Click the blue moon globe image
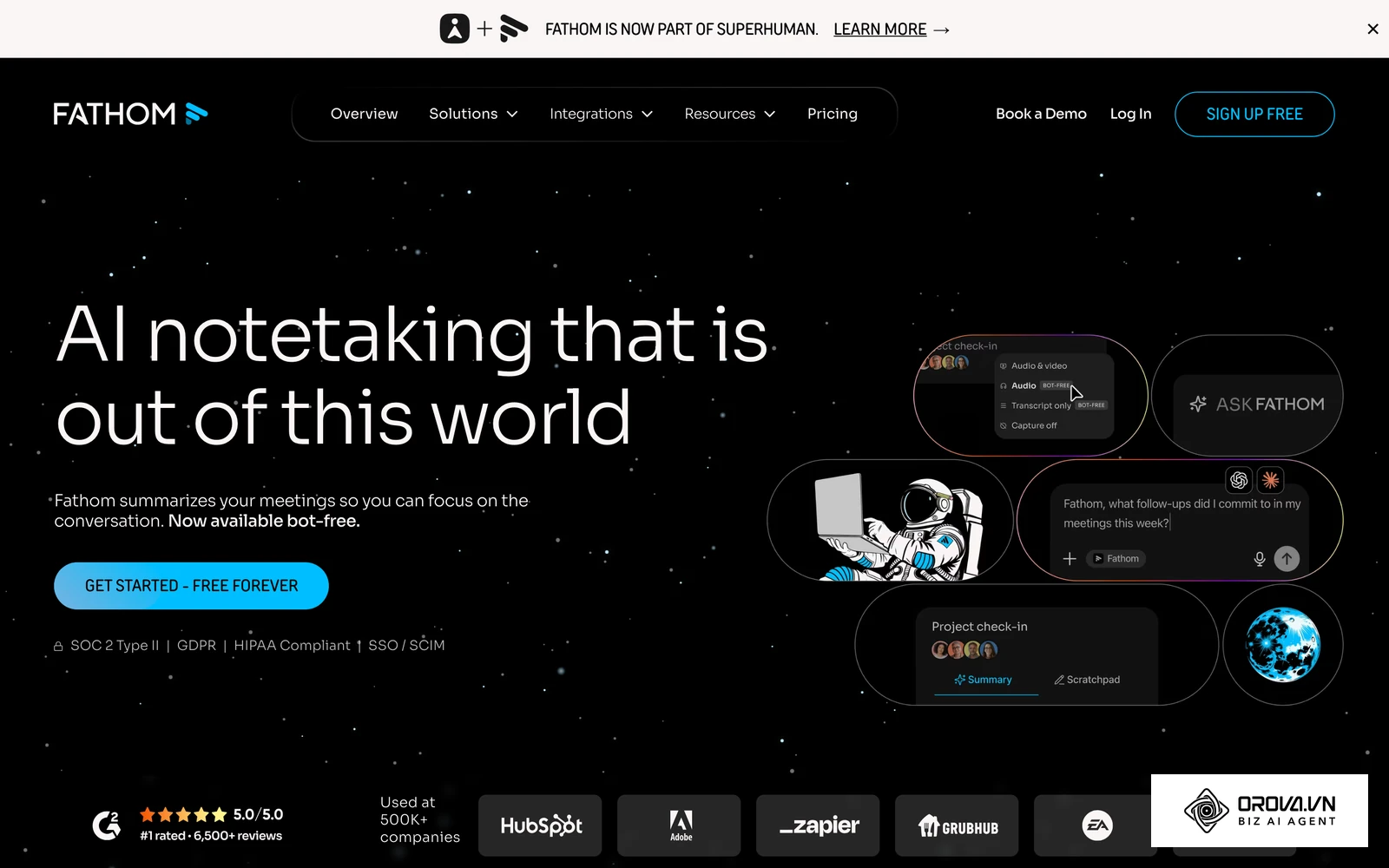Screen dimensions: 1389x868 (x=1282, y=644)
